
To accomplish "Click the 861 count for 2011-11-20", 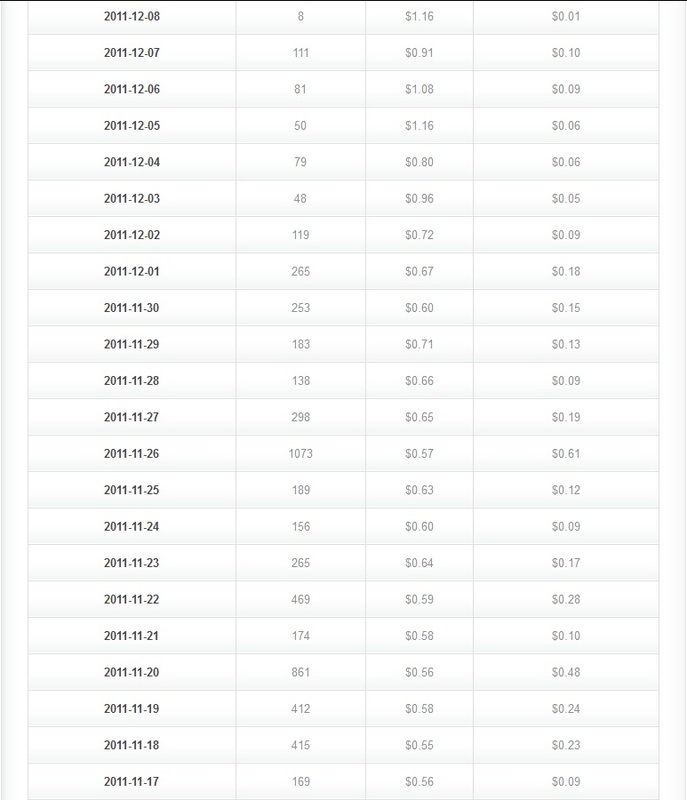I will pos(300,672).
